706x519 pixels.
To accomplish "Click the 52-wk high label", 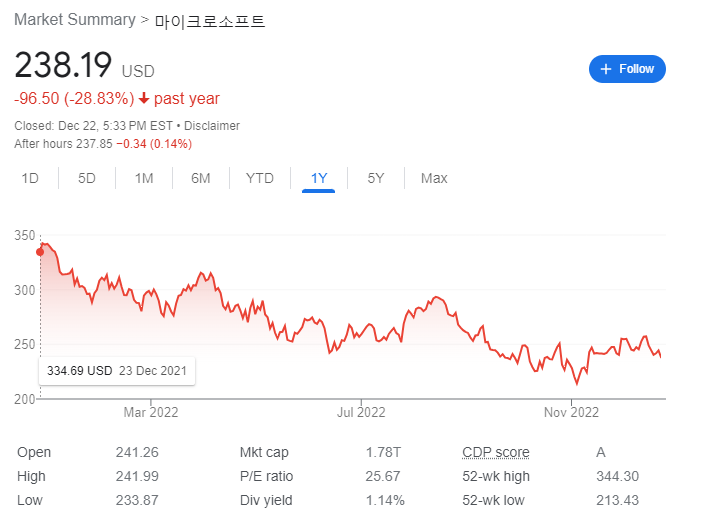I will [x=496, y=476].
